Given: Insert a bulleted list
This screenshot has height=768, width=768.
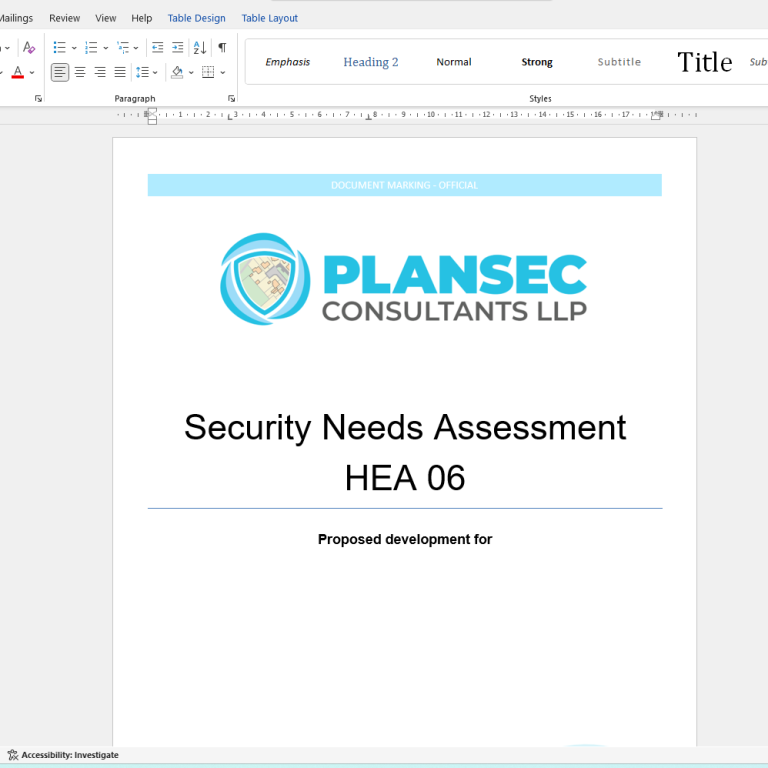Looking at the screenshot, I should (x=60, y=48).
